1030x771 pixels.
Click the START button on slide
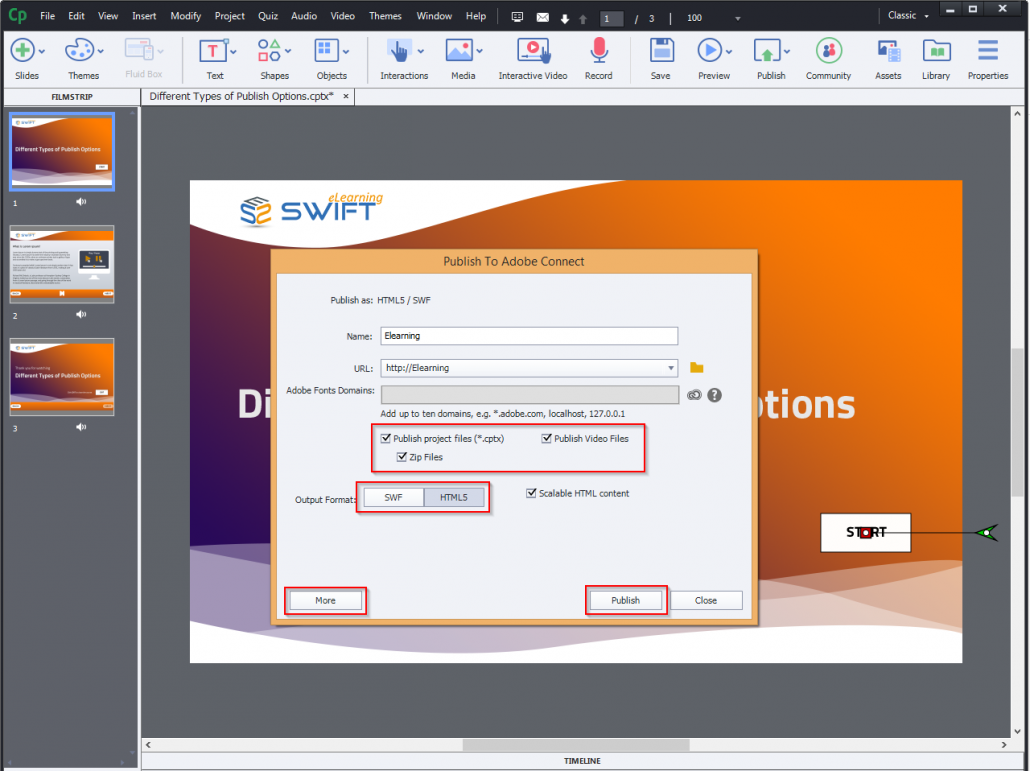point(866,533)
